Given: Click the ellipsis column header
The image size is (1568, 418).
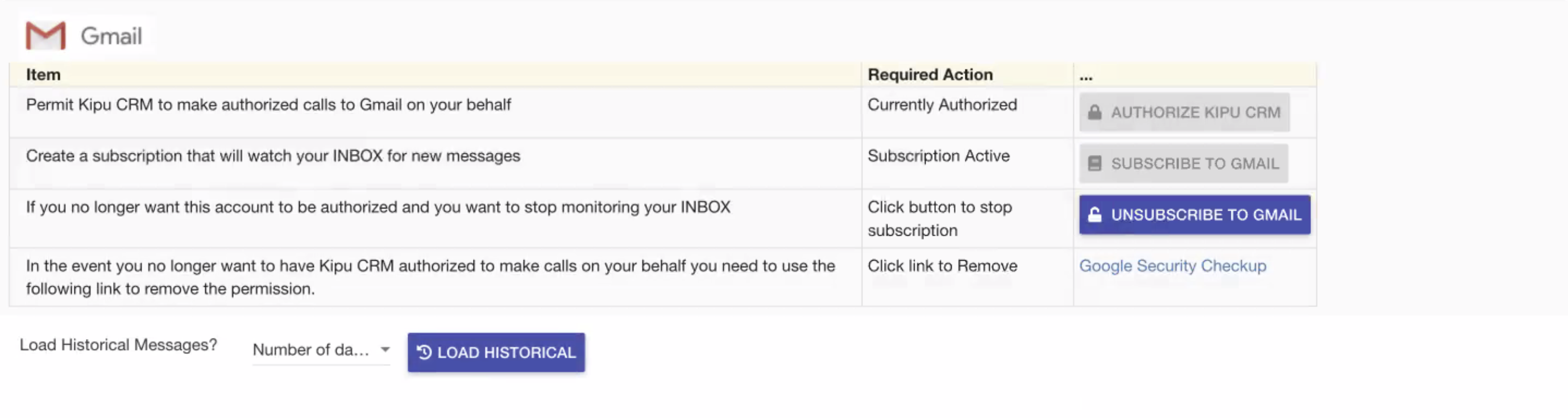Looking at the screenshot, I should 1086,76.
